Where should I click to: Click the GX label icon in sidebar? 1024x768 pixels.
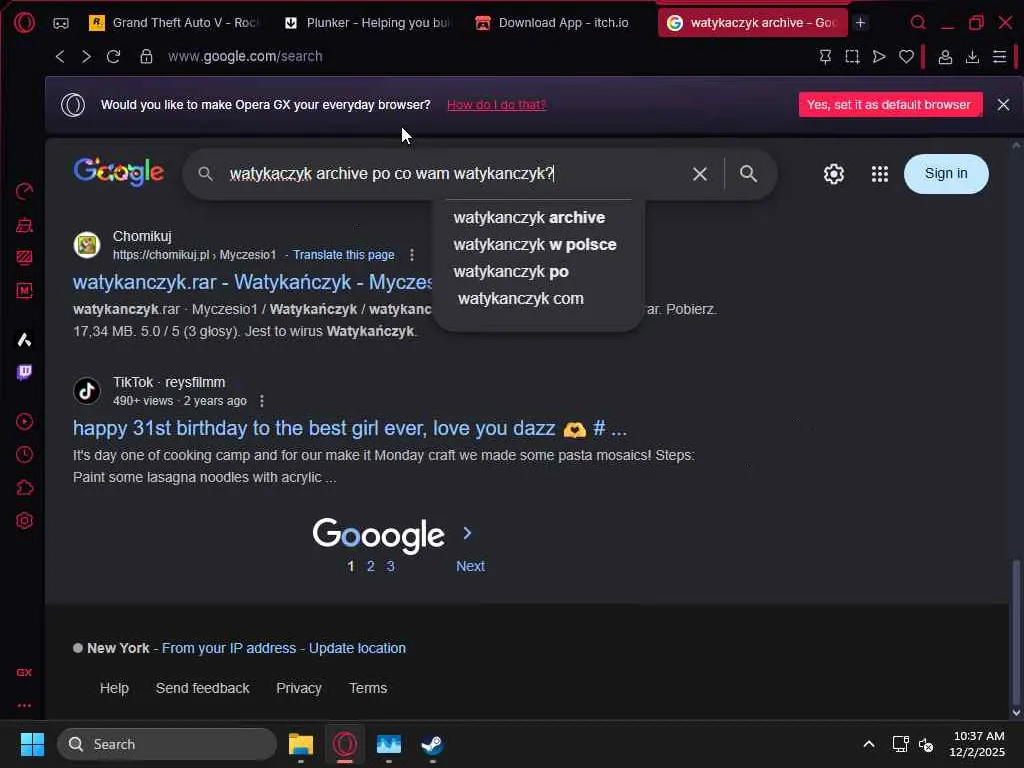tap(24, 673)
